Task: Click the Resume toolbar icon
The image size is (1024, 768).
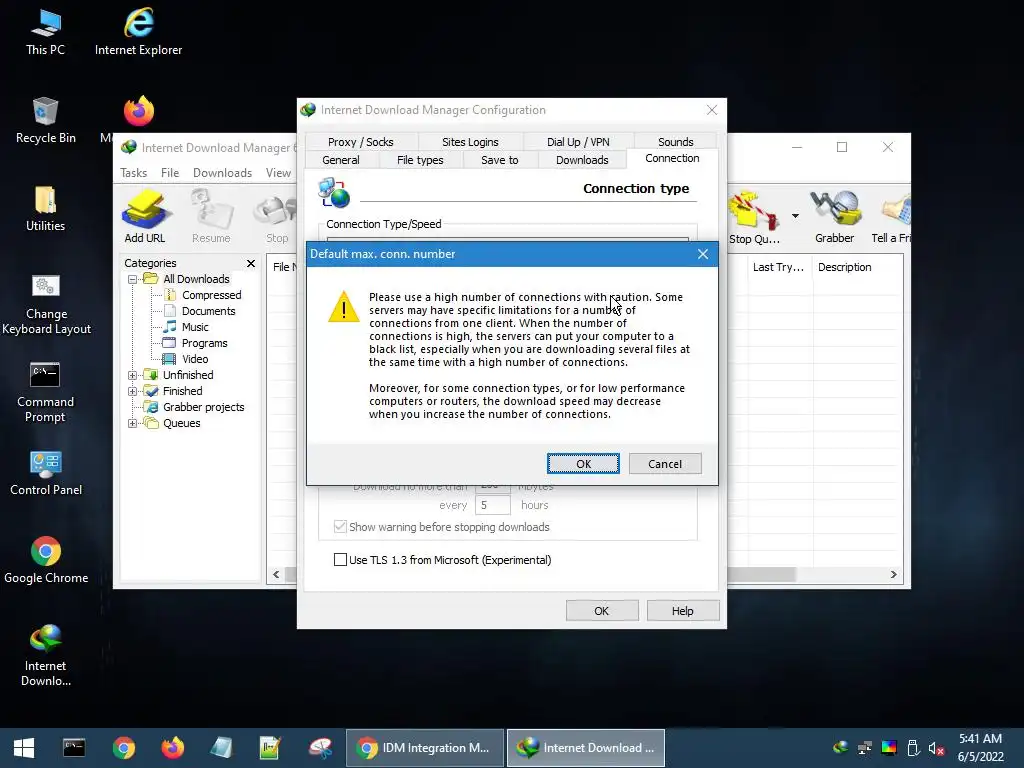Action: click(211, 217)
